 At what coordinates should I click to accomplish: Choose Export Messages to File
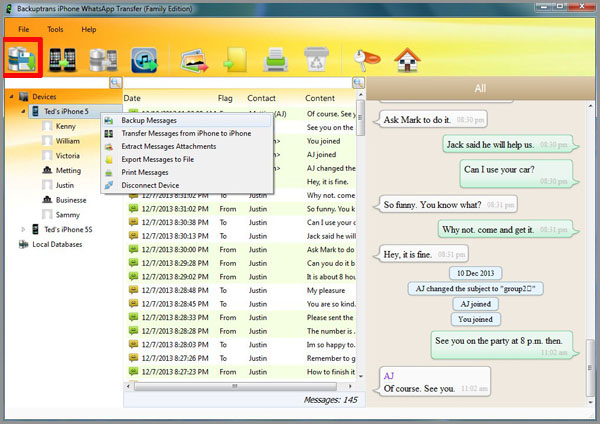187,159
